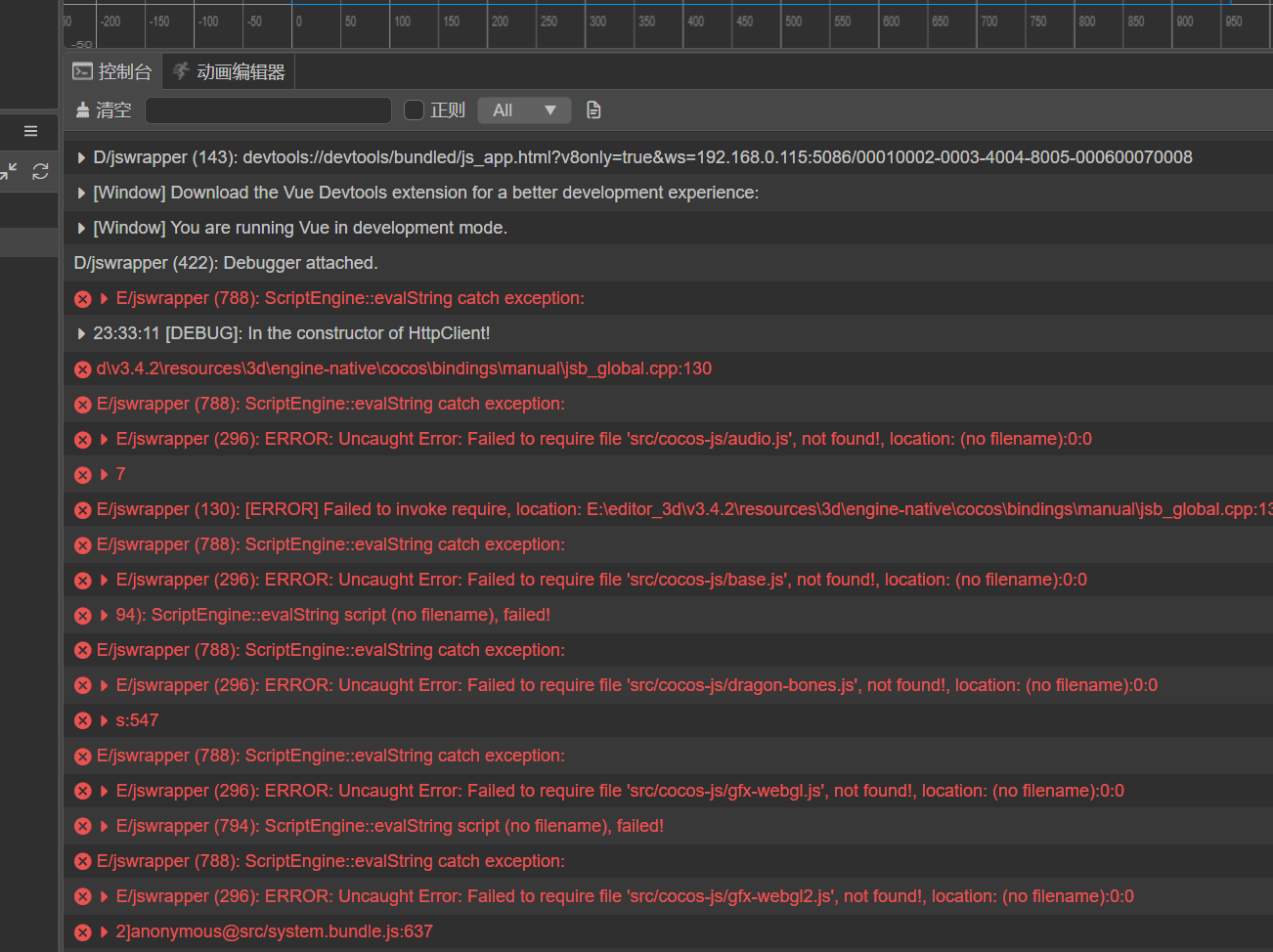The image size is (1273, 952).
Task: Click the collapse arrows icon in left panel
Action: [x=9, y=171]
